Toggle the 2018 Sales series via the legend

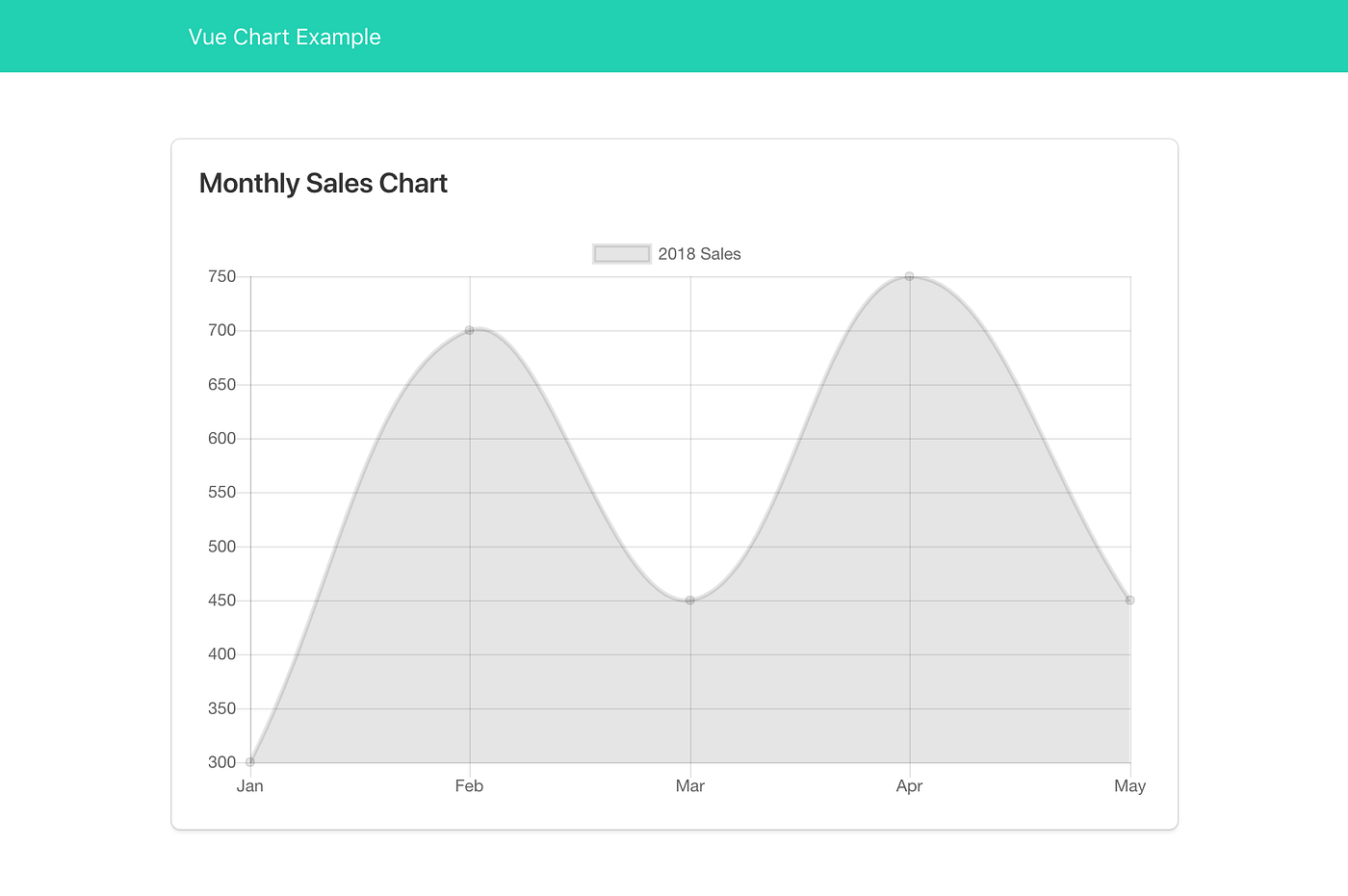tap(666, 253)
